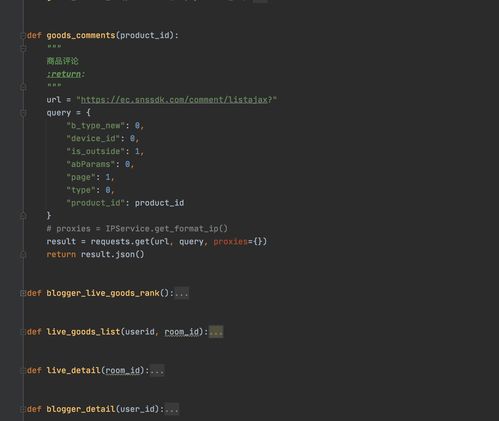Click the closing brace fold marker

pyautogui.click(x=23, y=216)
